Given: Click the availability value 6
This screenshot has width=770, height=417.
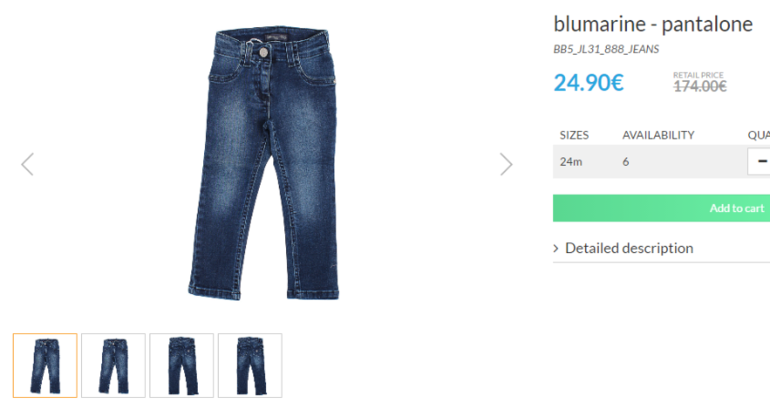Looking at the screenshot, I should coord(626,162).
